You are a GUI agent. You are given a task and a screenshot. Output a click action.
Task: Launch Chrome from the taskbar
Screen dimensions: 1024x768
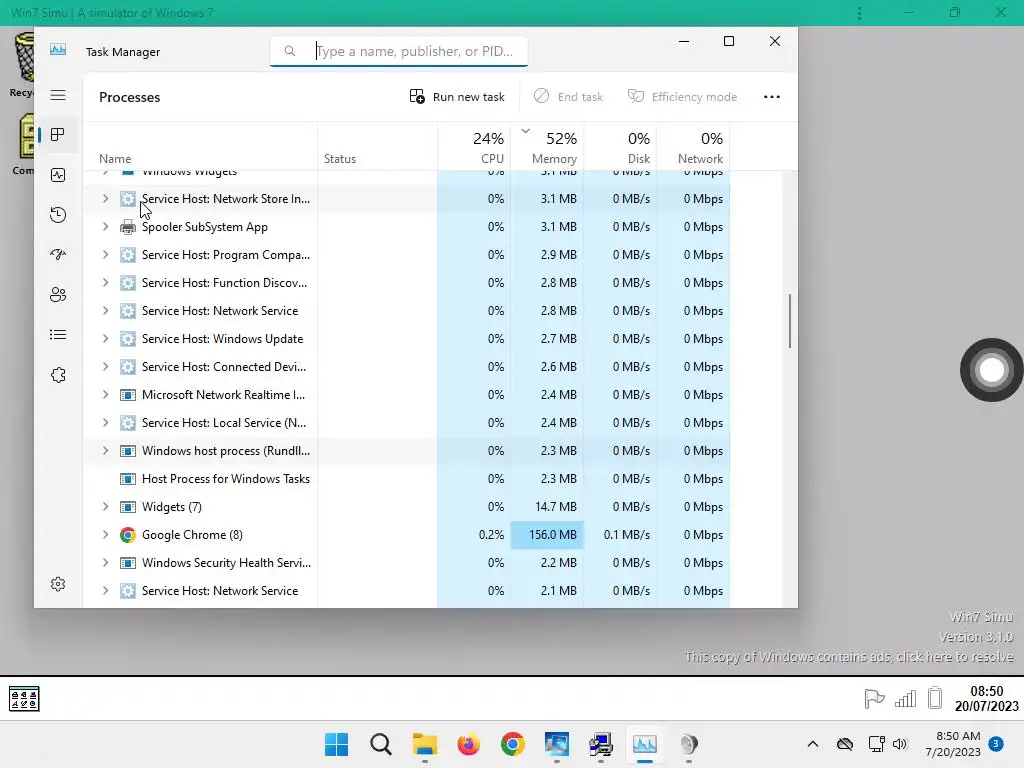point(513,744)
